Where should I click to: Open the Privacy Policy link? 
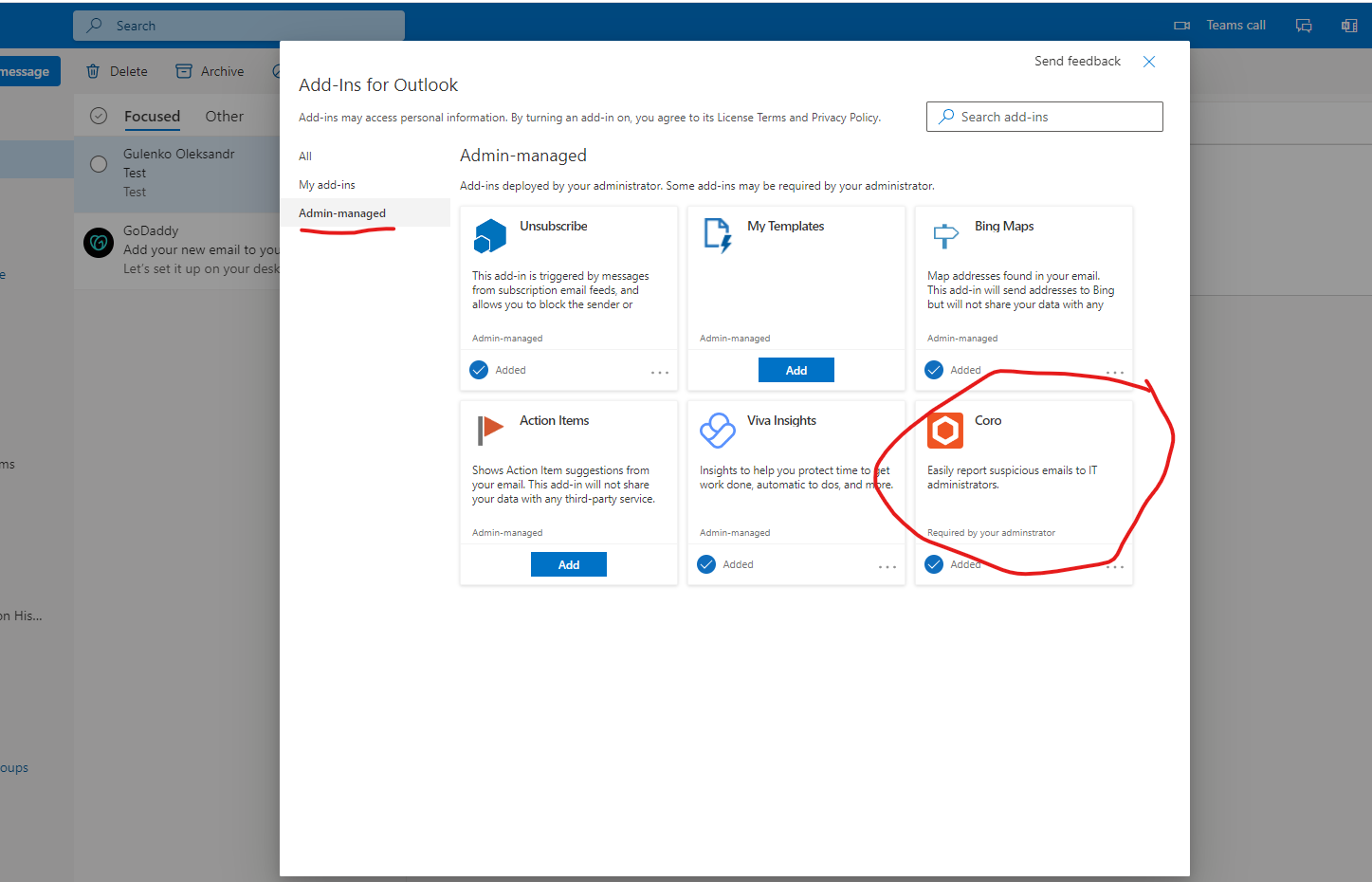(x=845, y=118)
